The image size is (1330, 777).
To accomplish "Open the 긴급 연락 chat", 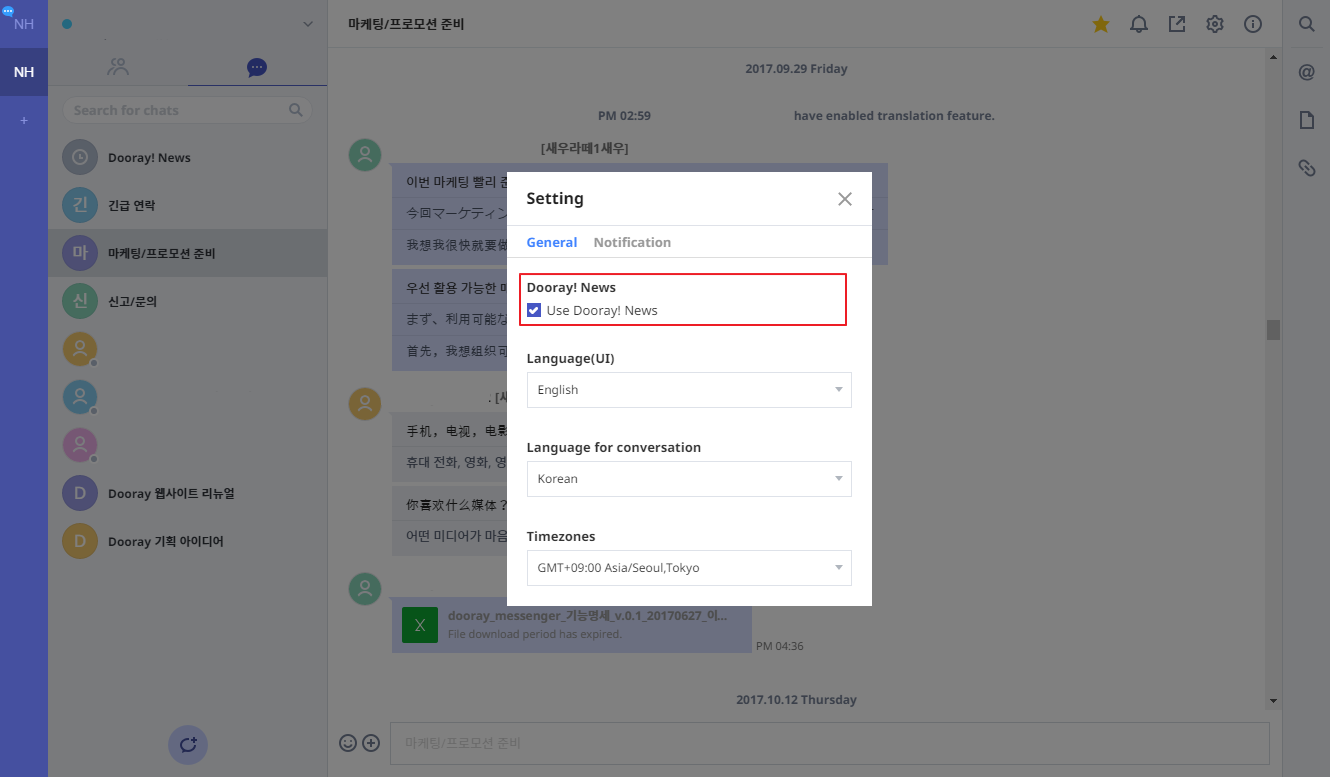I will [x=187, y=205].
